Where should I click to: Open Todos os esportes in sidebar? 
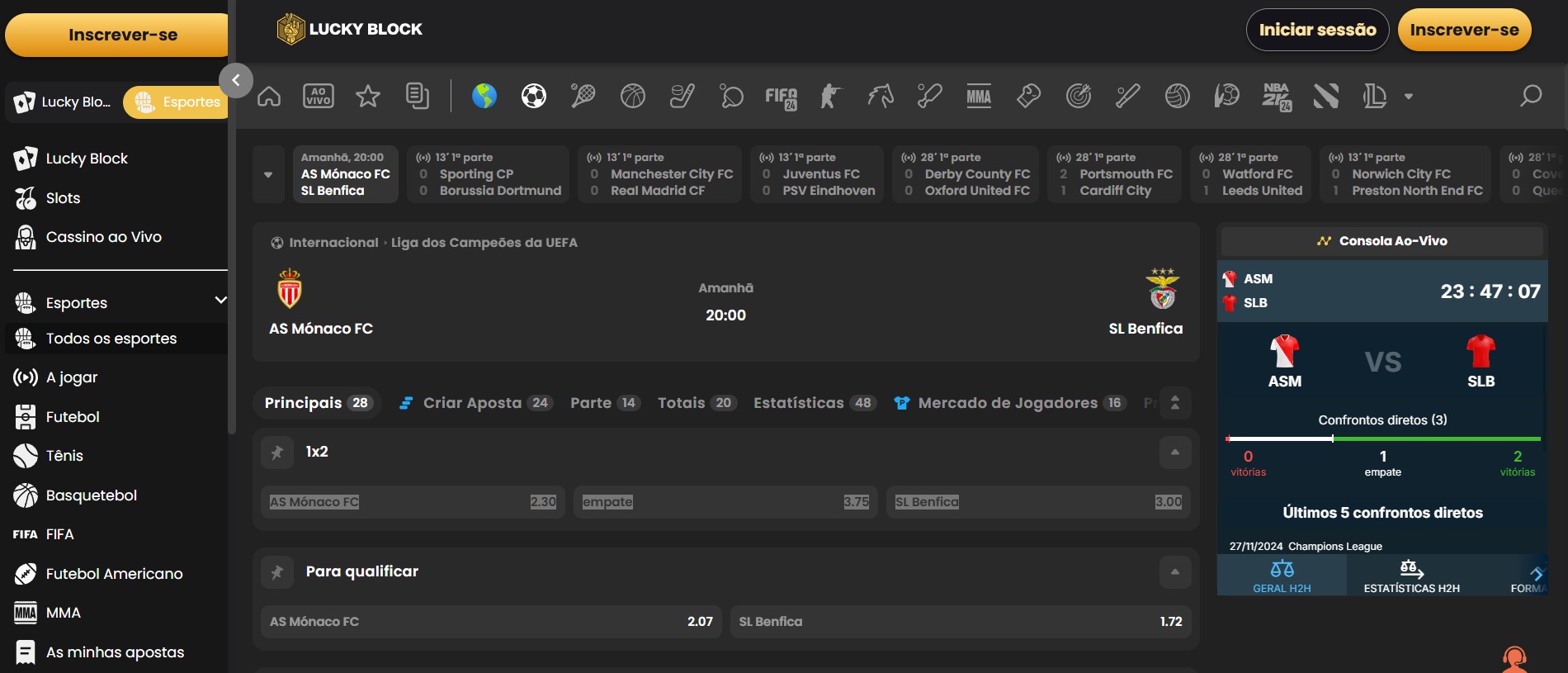(116, 339)
